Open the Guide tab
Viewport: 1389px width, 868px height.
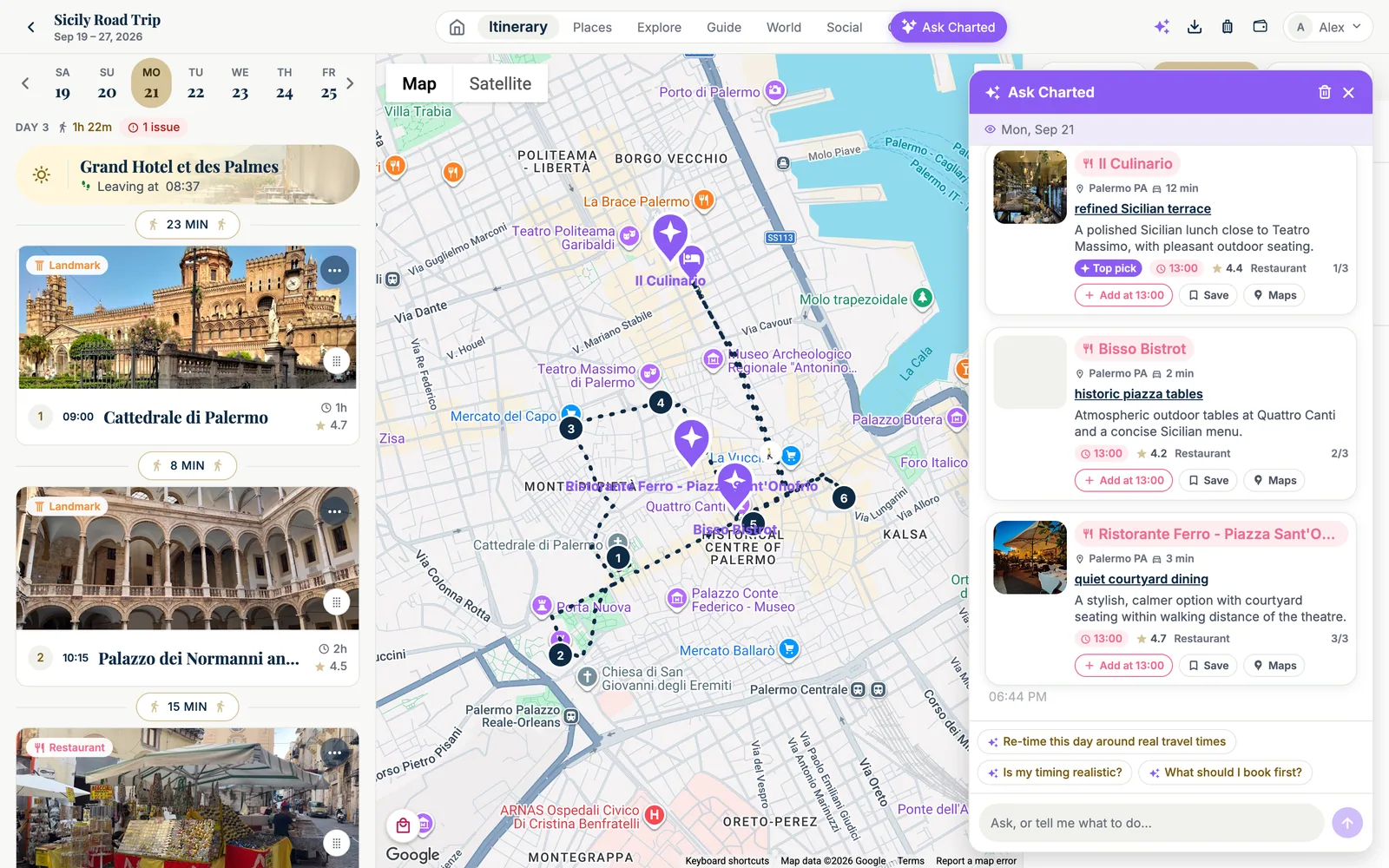[724, 27]
